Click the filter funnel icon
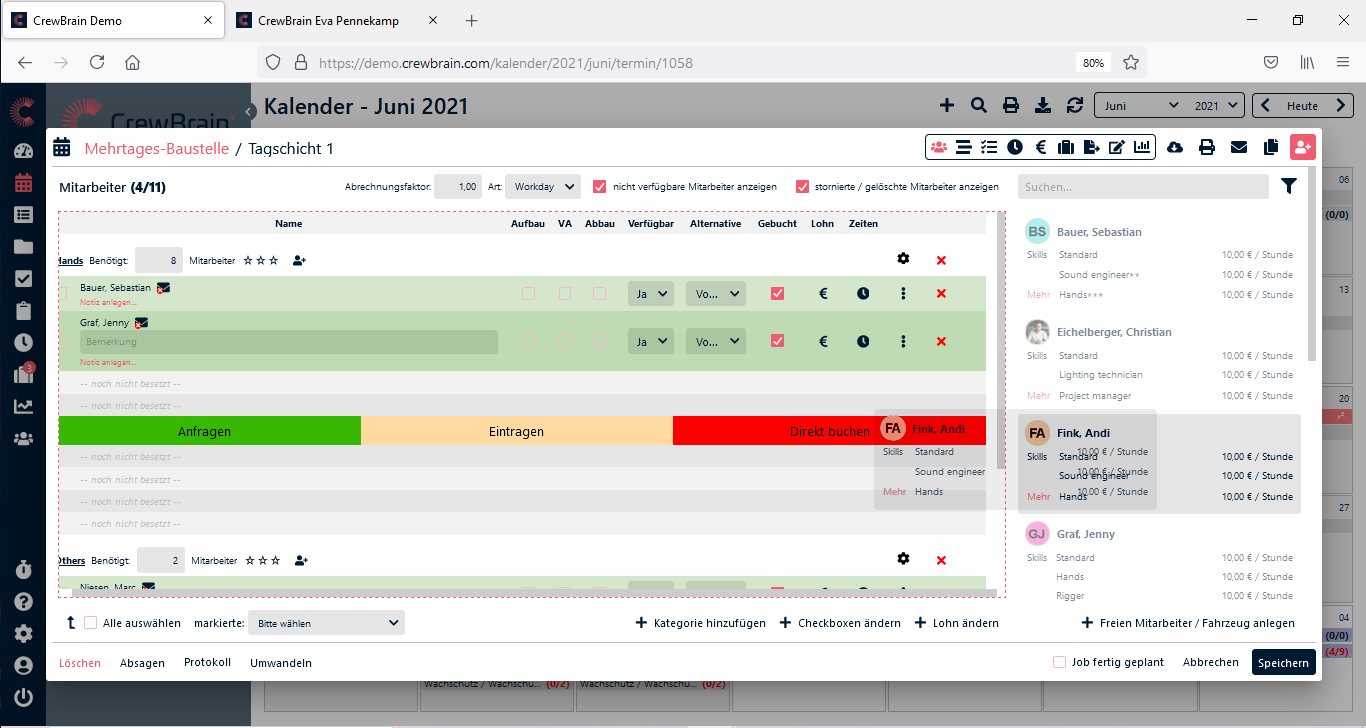Image resolution: width=1366 pixels, height=728 pixels. click(1289, 186)
